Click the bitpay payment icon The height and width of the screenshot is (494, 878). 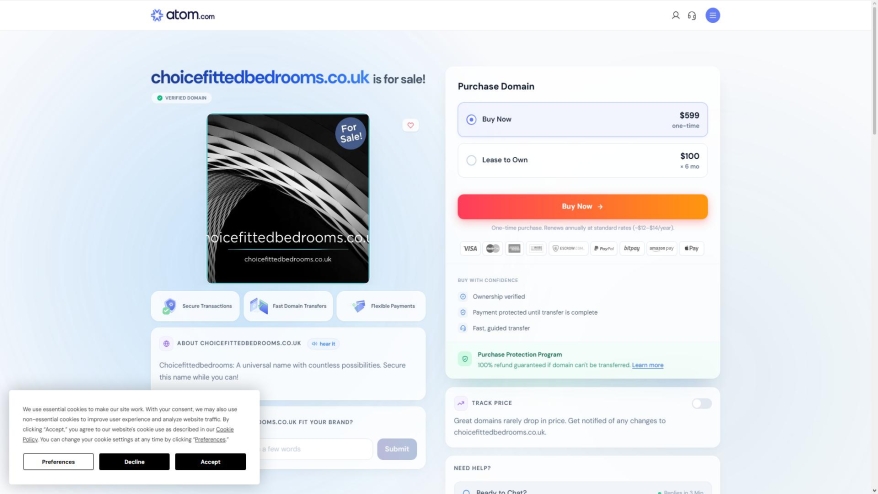tap(632, 249)
